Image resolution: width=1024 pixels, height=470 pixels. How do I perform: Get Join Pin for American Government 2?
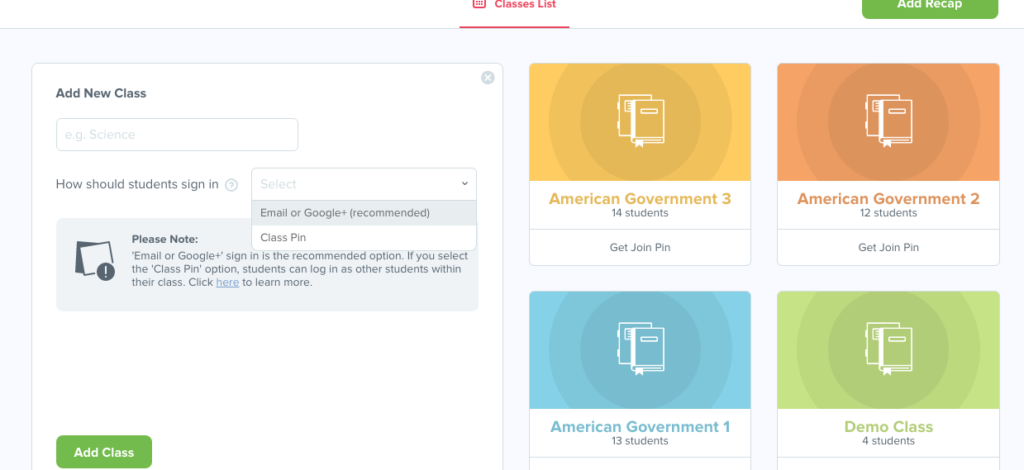tap(888, 247)
